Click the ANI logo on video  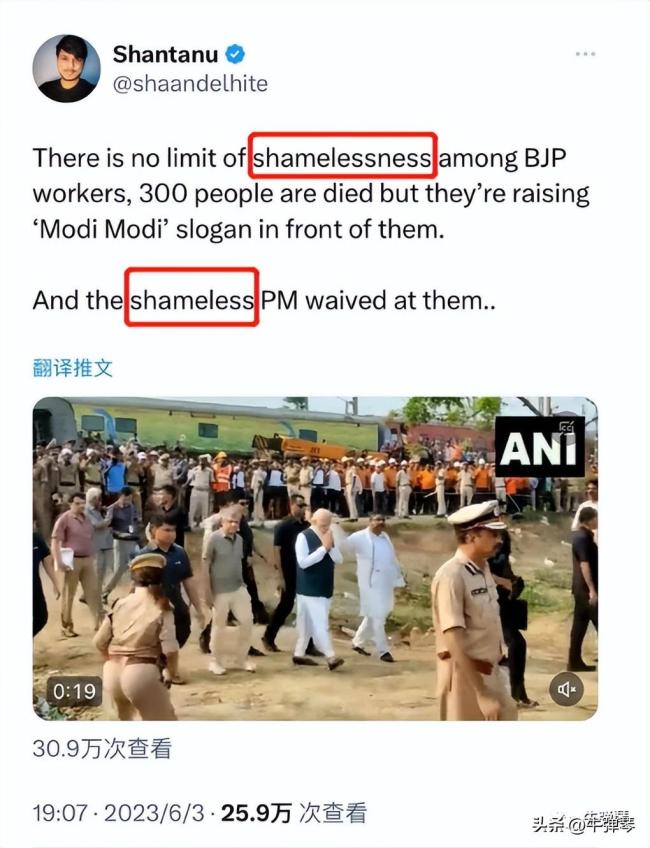tap(540, 447)
